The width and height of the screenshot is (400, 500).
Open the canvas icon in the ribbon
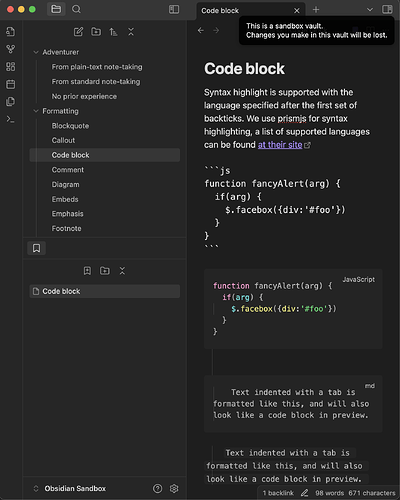(x=11, y=67)
